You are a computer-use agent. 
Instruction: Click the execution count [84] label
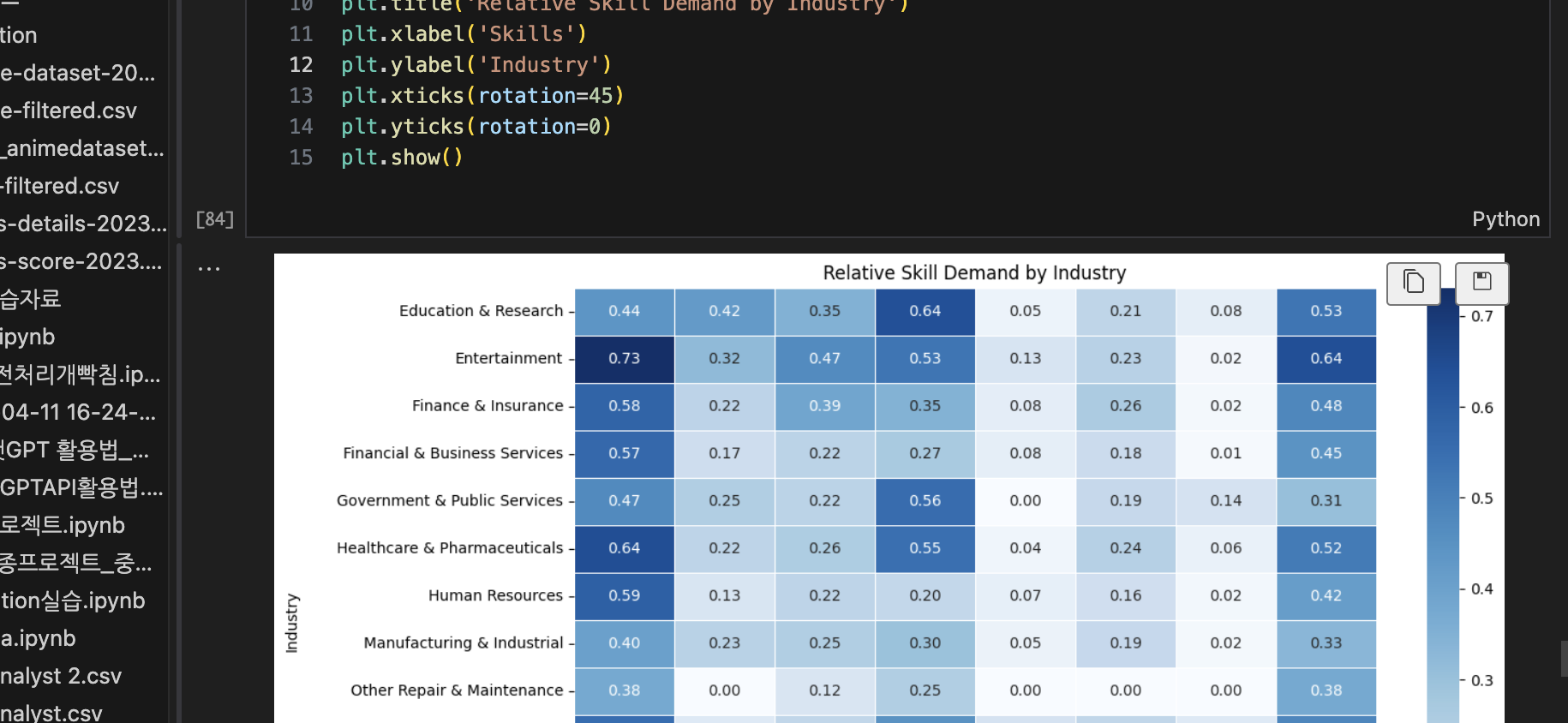point(215,219)
